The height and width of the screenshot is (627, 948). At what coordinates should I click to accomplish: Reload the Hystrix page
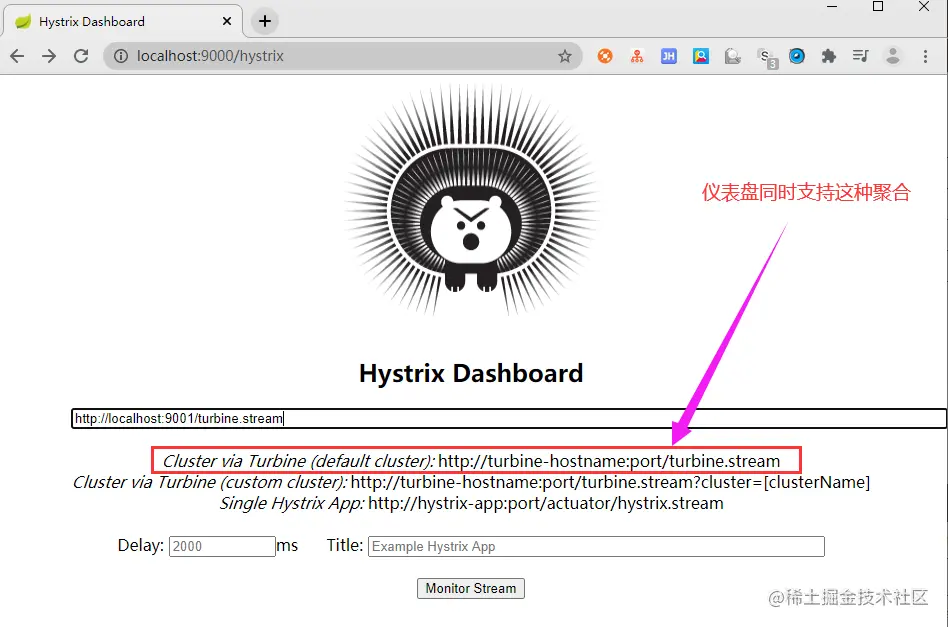[81, 56]
